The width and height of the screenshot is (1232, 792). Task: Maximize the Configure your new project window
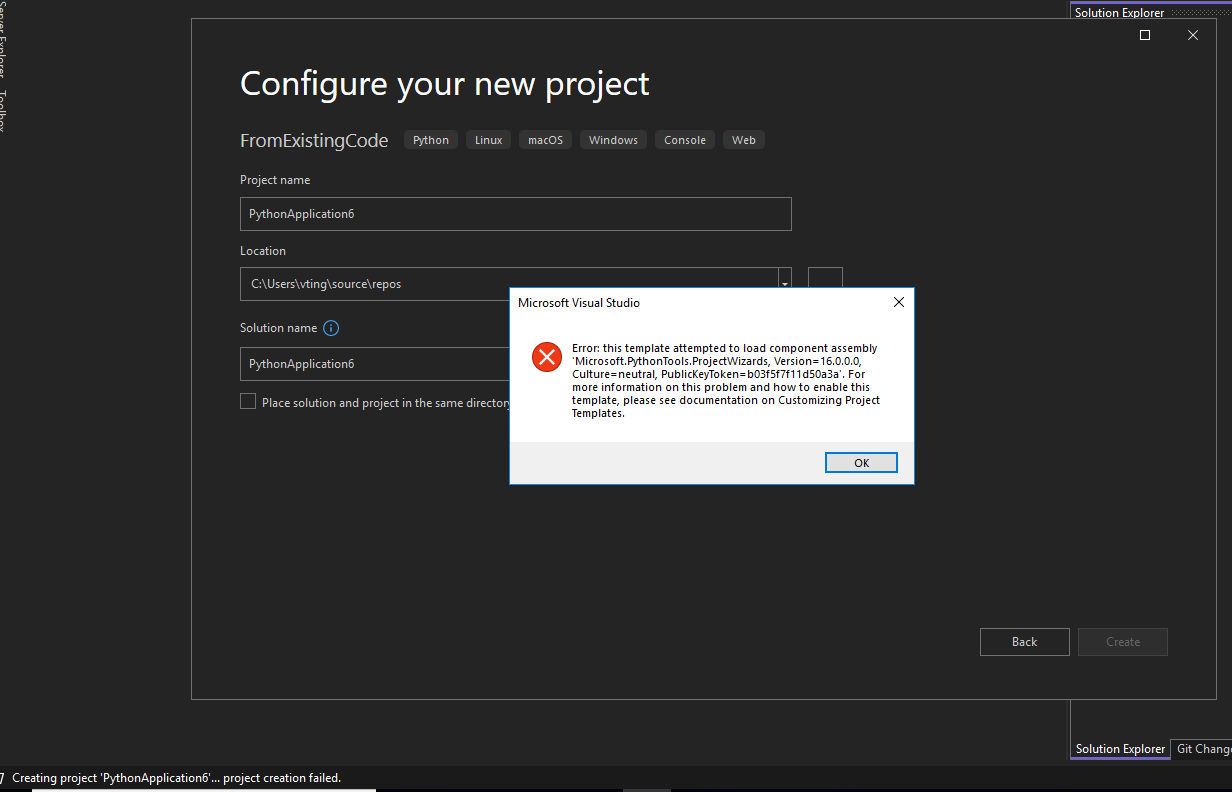click(x=1145, y=35)
